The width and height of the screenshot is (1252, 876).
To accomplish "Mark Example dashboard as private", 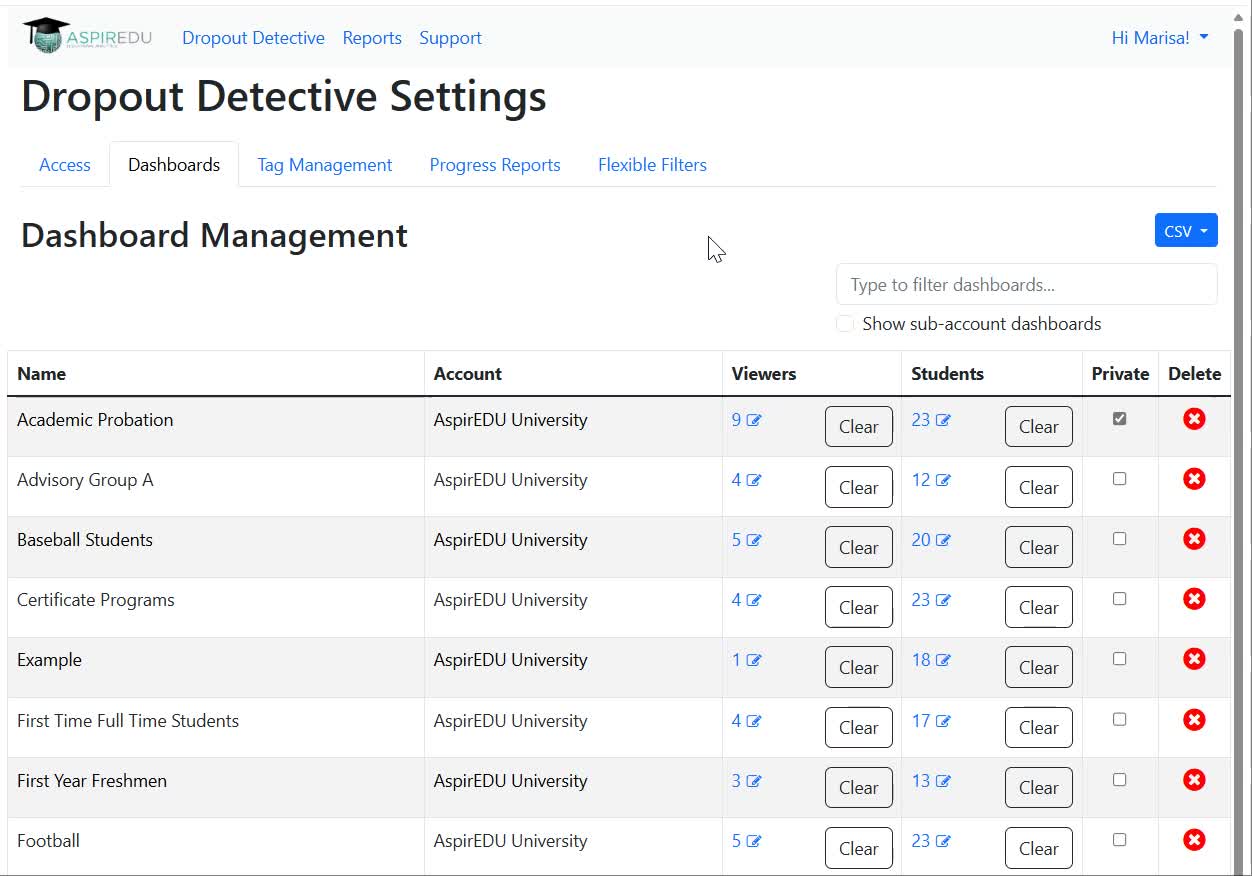I will coord(1119,659).
